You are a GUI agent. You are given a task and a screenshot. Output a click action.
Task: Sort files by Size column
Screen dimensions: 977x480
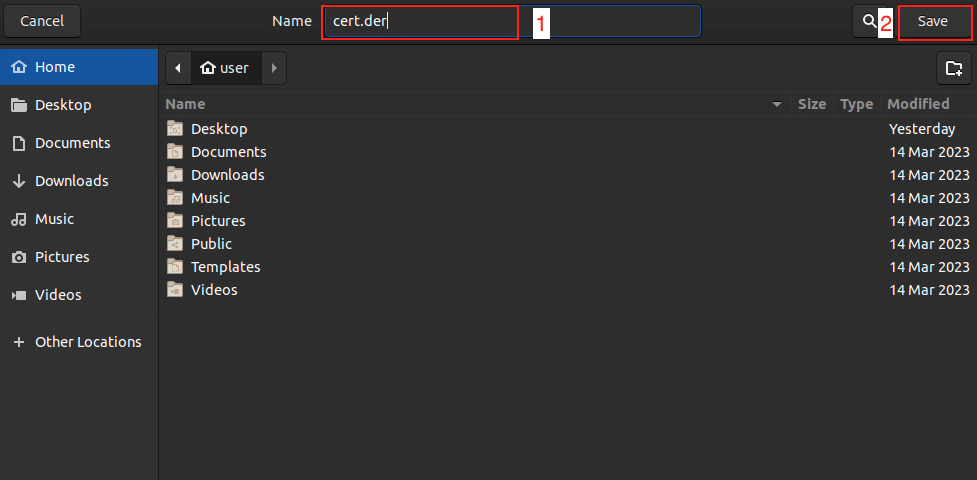tap(811, 104)
